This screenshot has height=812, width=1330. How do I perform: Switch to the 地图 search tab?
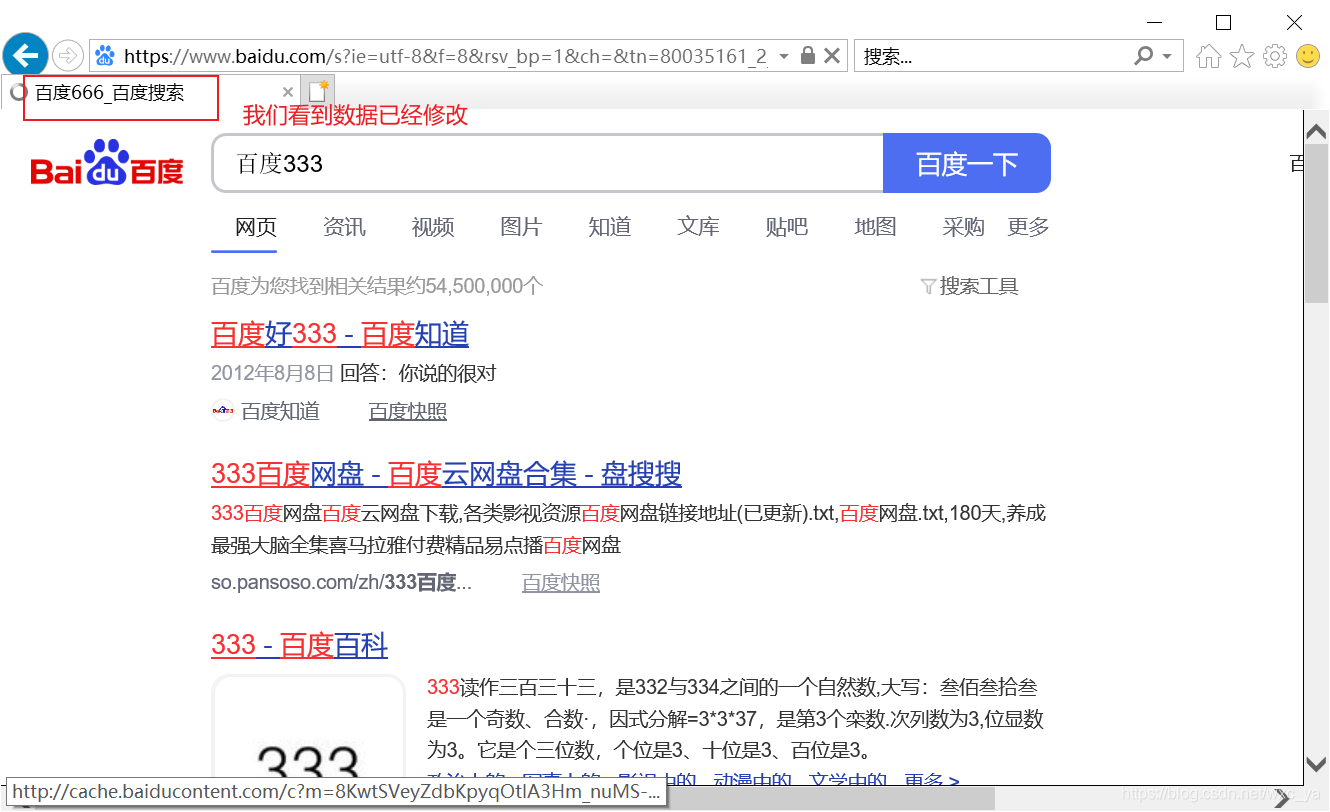[875, 227]
